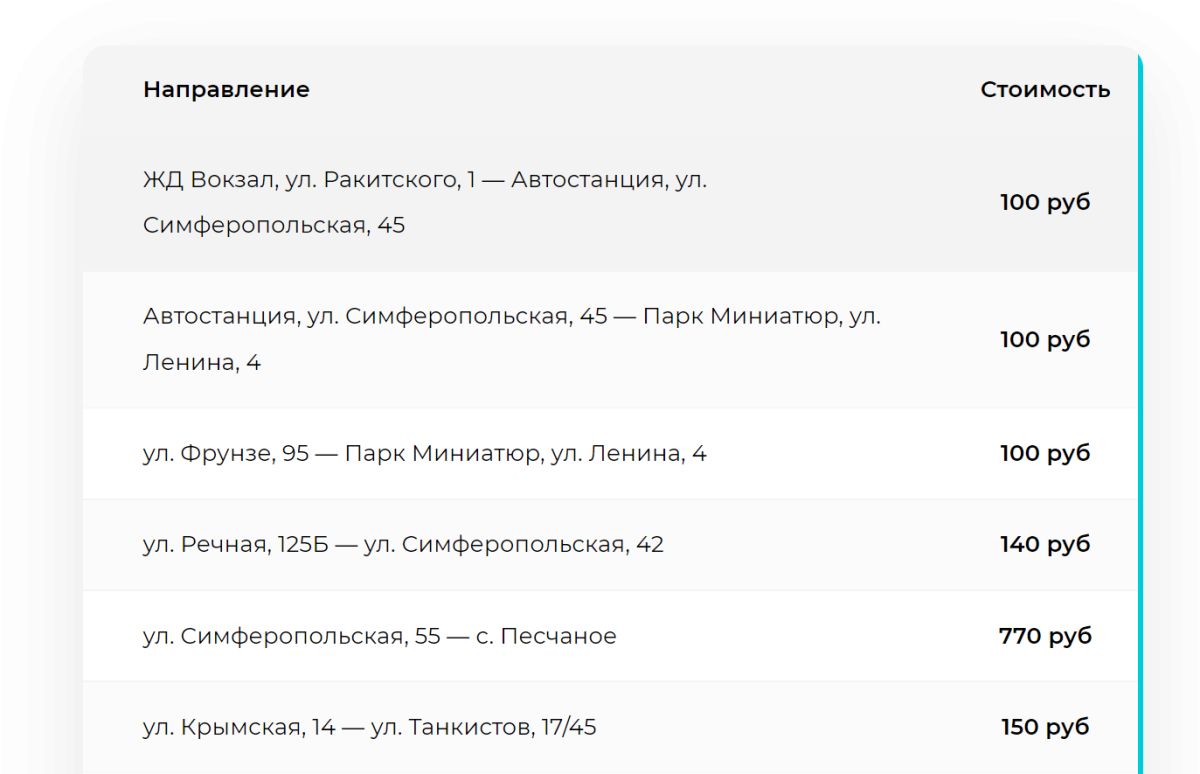
Task: Click 100 руб price for ЖД Вокзал route
Action: [1044, 203]
